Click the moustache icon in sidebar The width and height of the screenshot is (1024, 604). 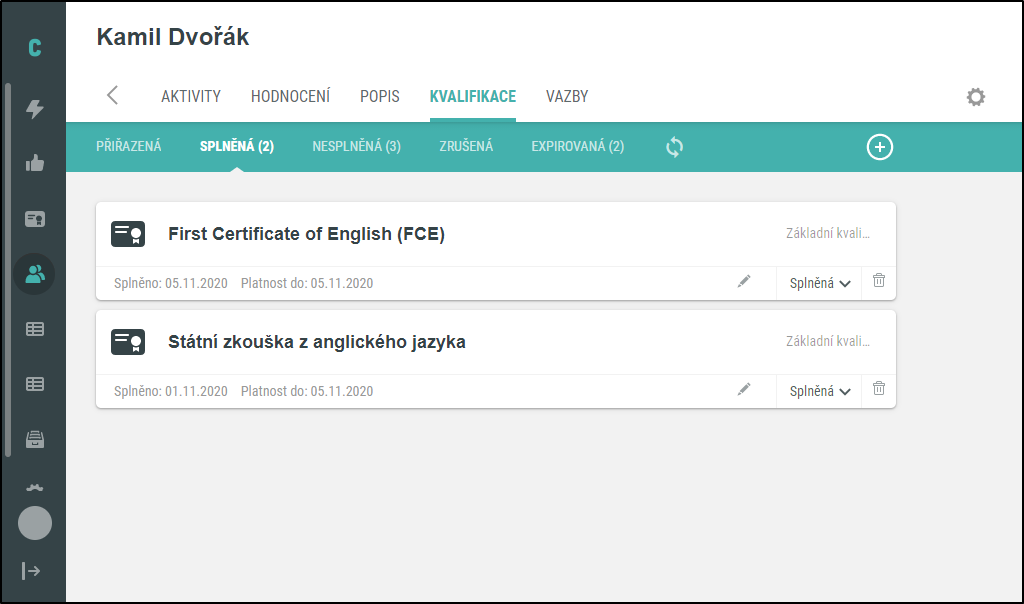coord(35,487)
